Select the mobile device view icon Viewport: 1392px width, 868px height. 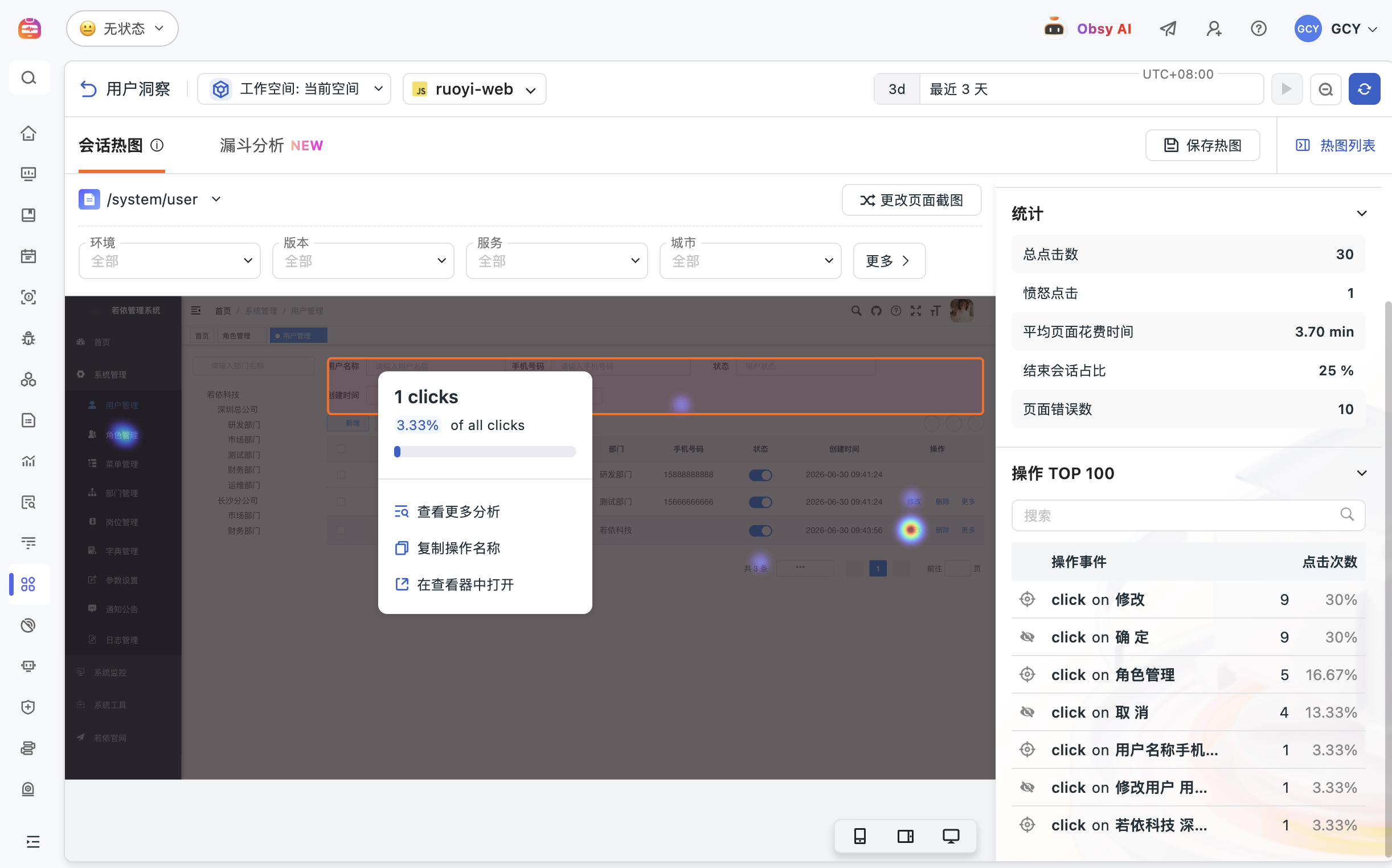pyautogui.click(x=859, y=836)
